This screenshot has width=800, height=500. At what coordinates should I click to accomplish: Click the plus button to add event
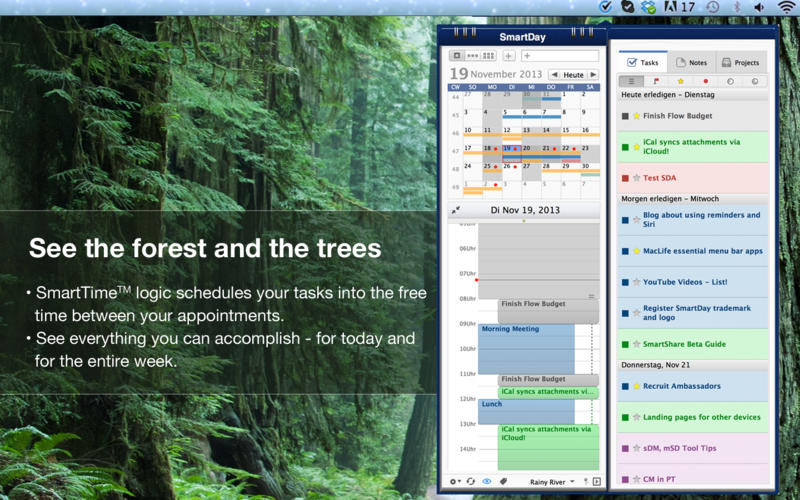509,56
